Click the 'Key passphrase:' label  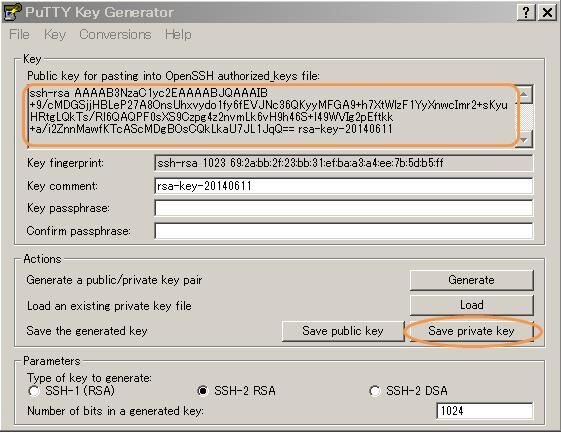click(68, 208)
